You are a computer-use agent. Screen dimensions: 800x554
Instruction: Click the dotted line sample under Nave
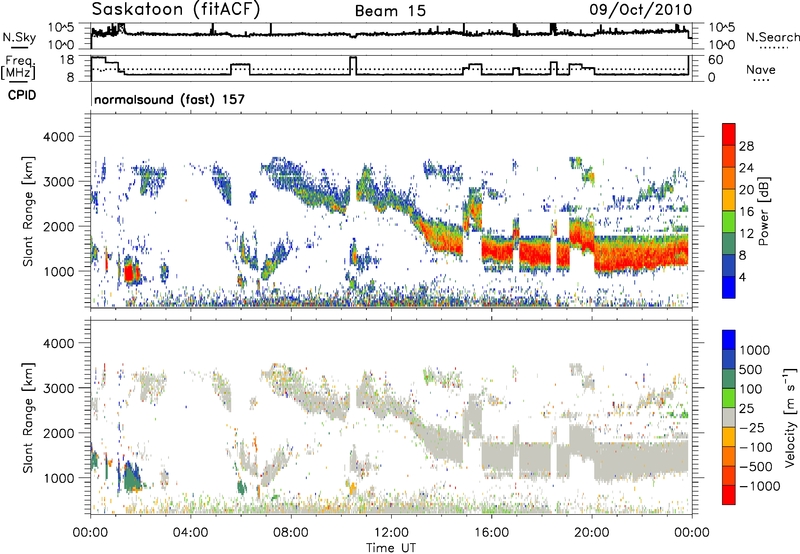click(762, 80)
